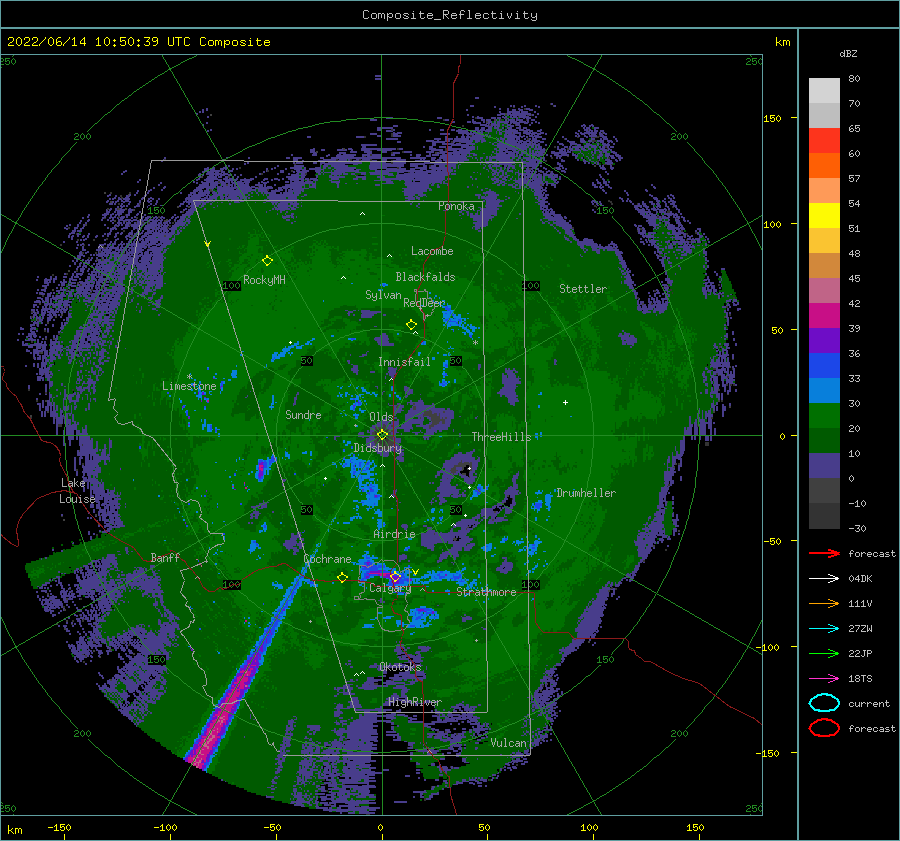Click the Didsbury city label

click(x=378, y=448)
